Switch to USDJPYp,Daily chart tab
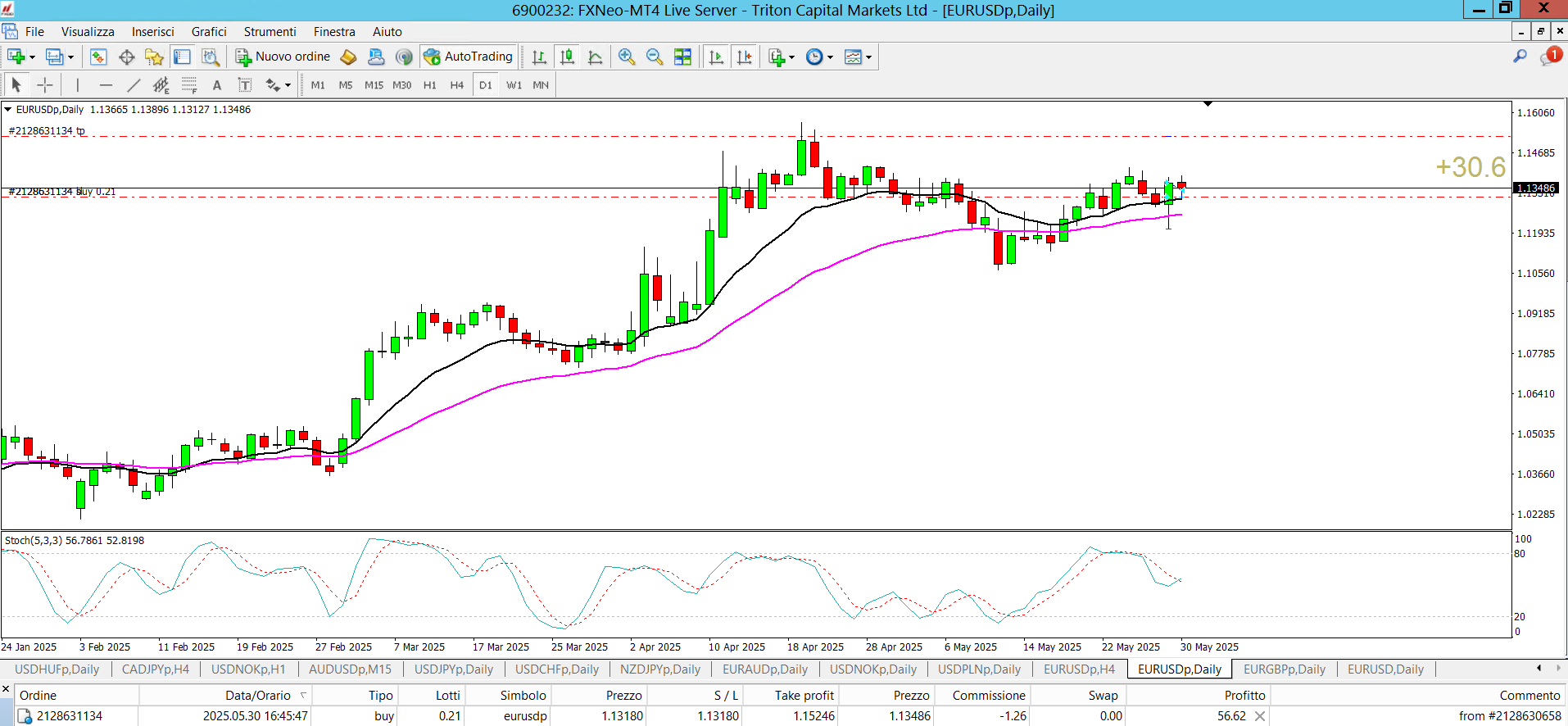 [453, 669]
